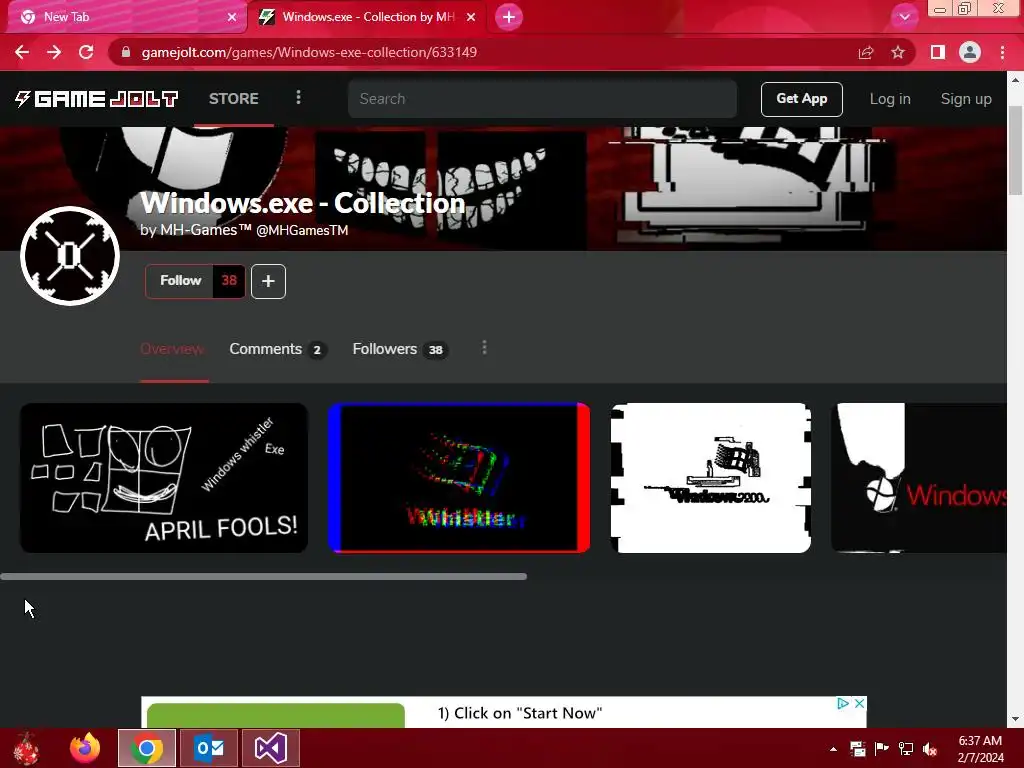This screenshot has width=1024, height=768.
Task: Click the address bar lock icon
Action: (x=126, y=52)
